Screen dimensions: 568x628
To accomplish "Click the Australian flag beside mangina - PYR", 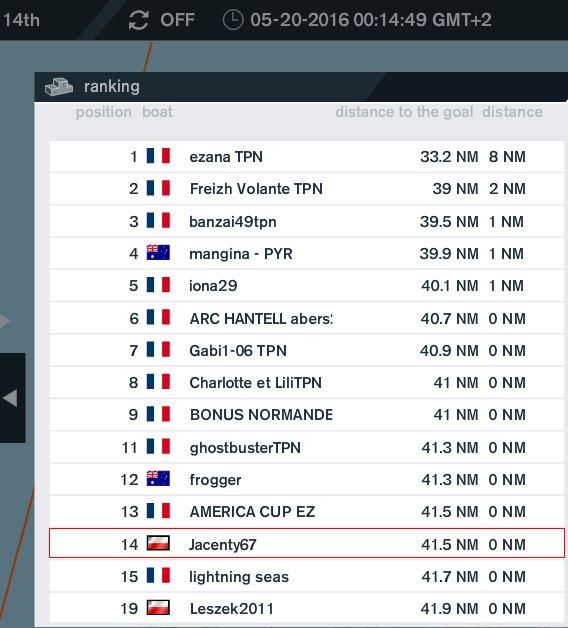I will click(x=158, y=253).
